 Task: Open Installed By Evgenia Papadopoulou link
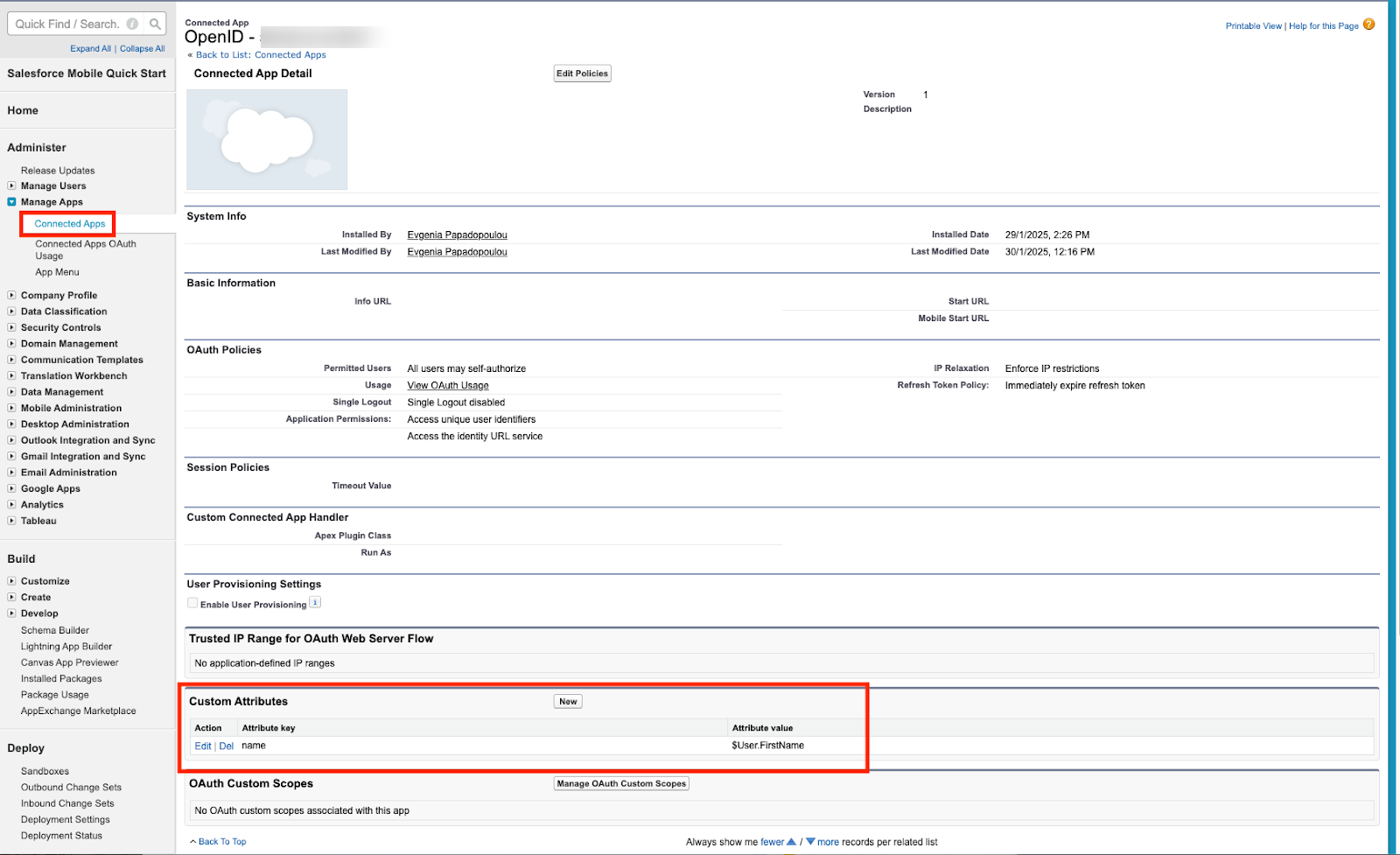[457, 235]
